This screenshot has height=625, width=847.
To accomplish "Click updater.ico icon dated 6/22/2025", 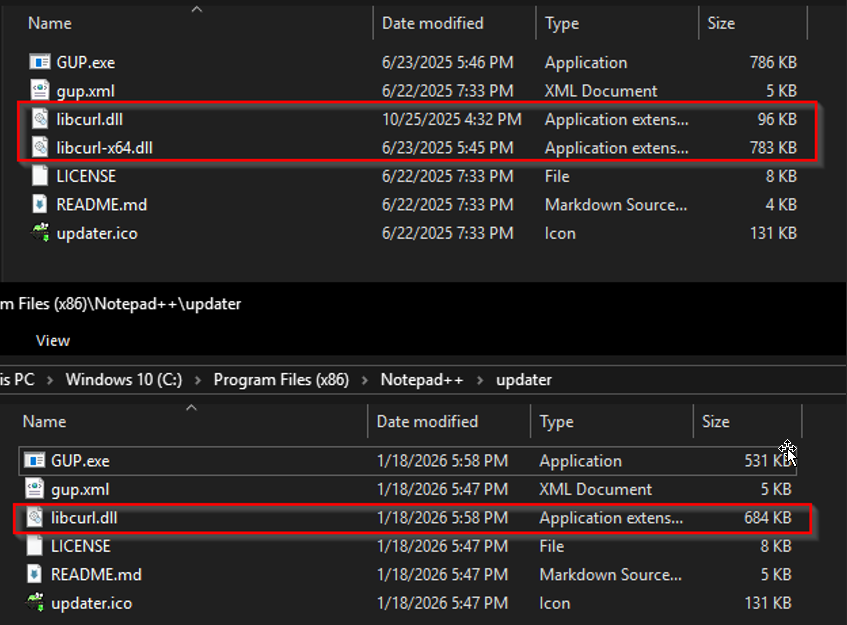I will (40, 233).
